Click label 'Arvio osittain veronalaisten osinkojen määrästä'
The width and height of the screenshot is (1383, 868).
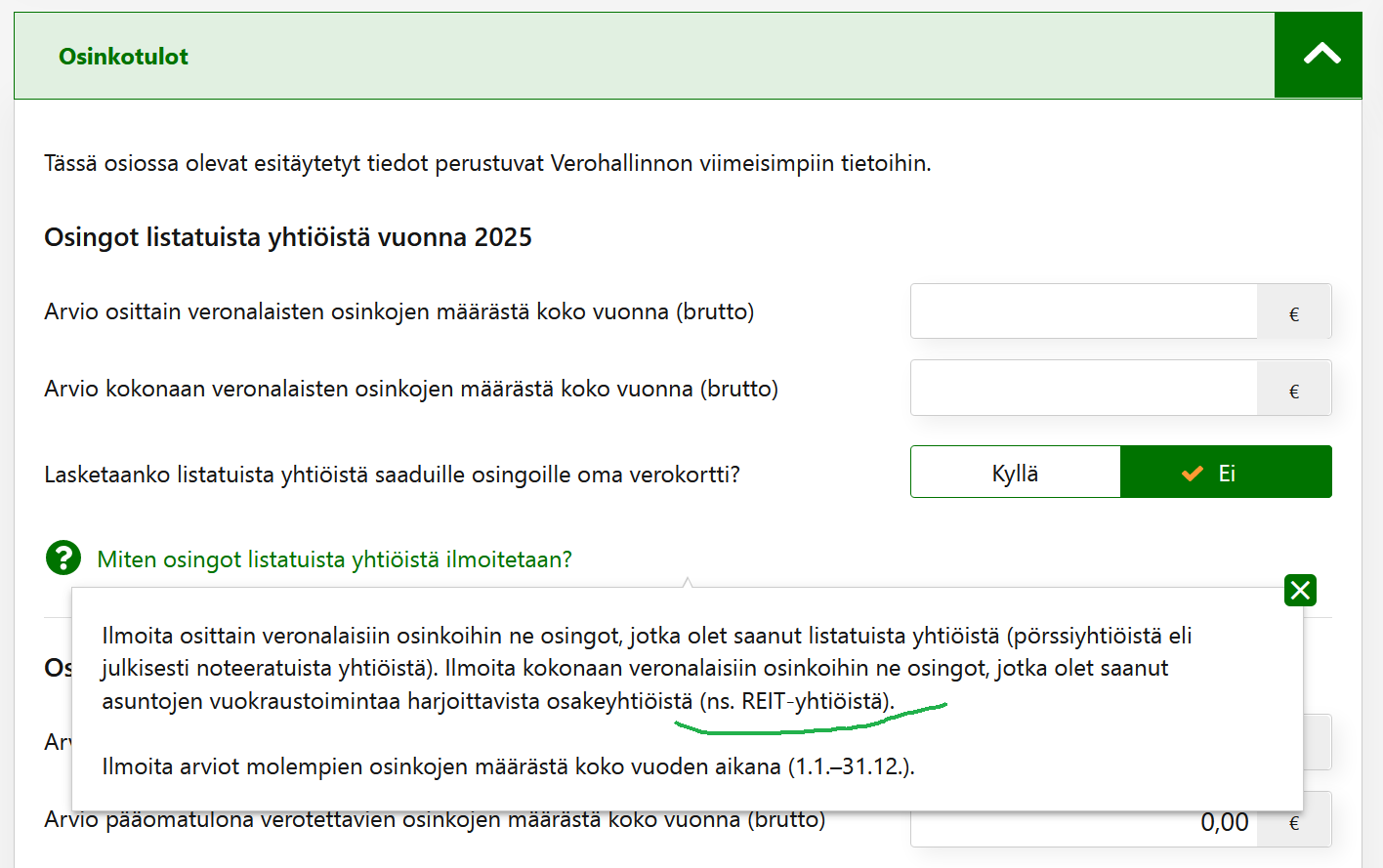click(398, 311)
